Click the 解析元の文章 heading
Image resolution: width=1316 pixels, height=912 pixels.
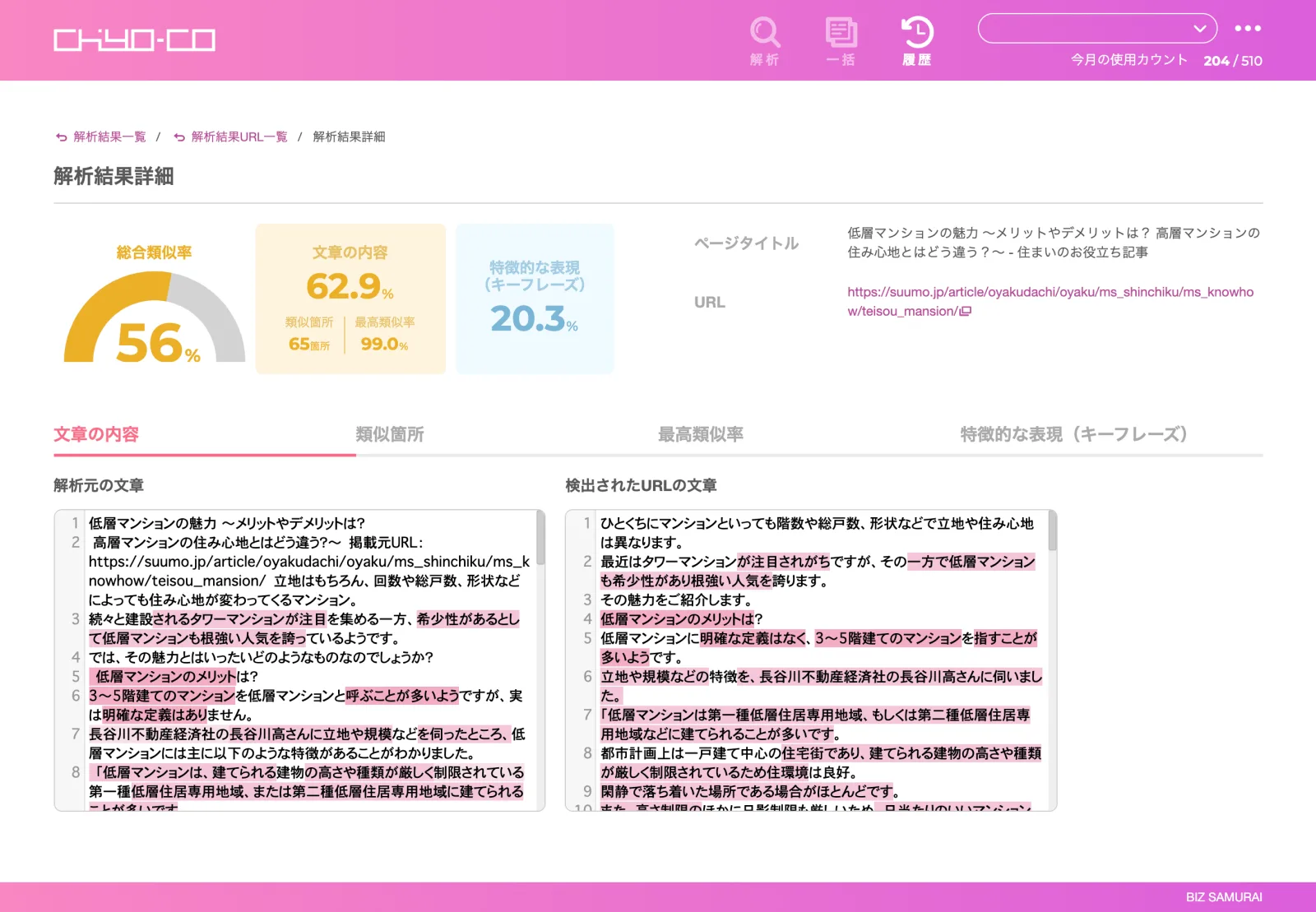click(x=99, y=485)
